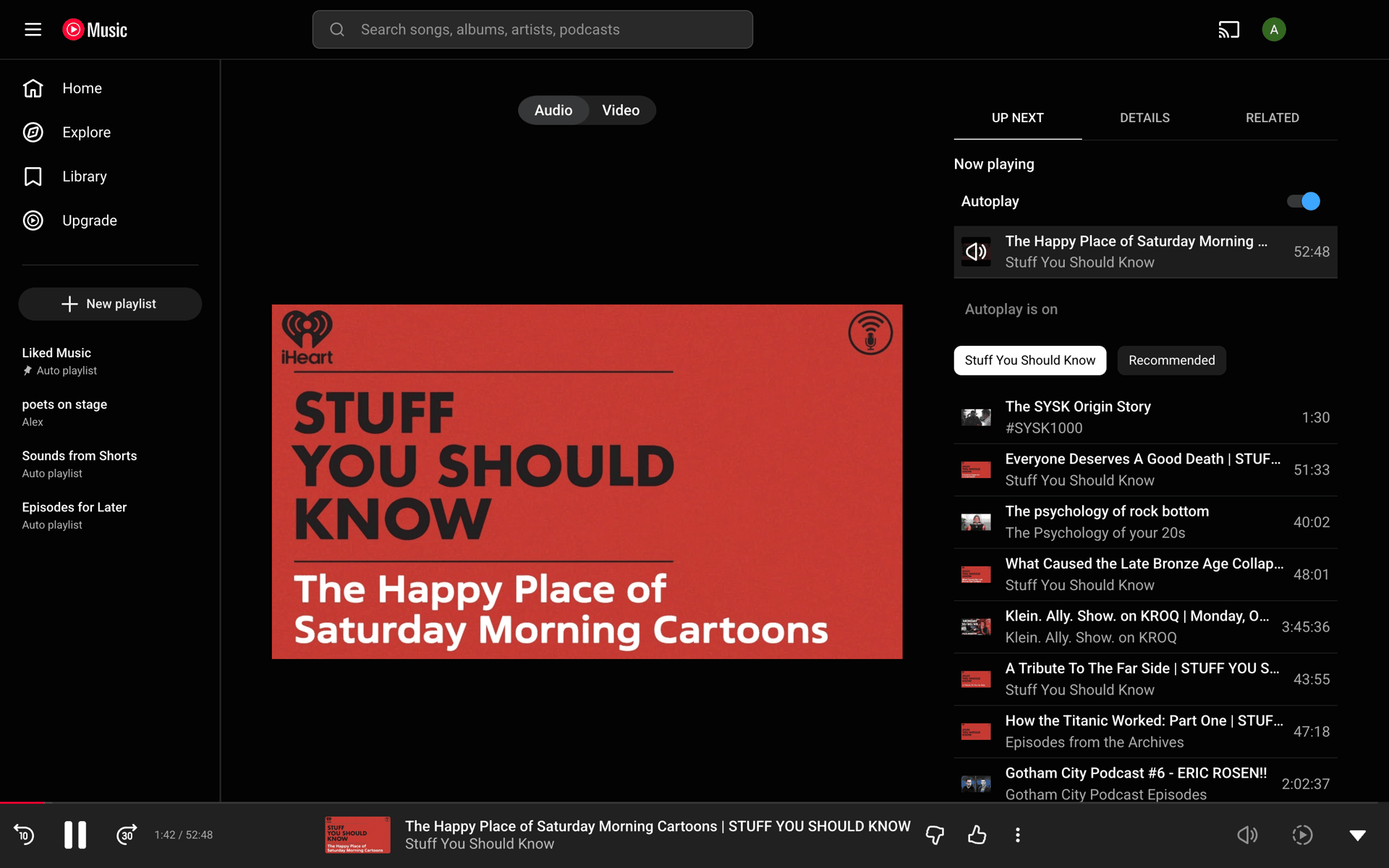Create a New playlist
1389x868 pixels.
pyautogui.click(x=110, y=304)
